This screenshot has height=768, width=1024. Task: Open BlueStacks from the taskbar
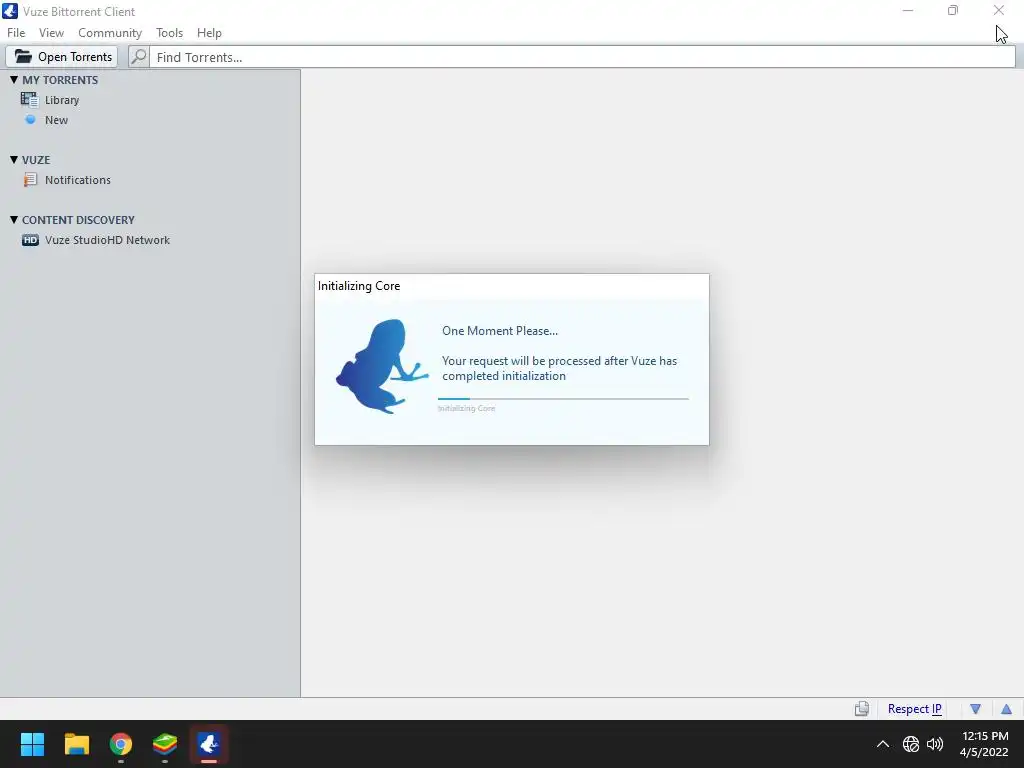point(165,744)
